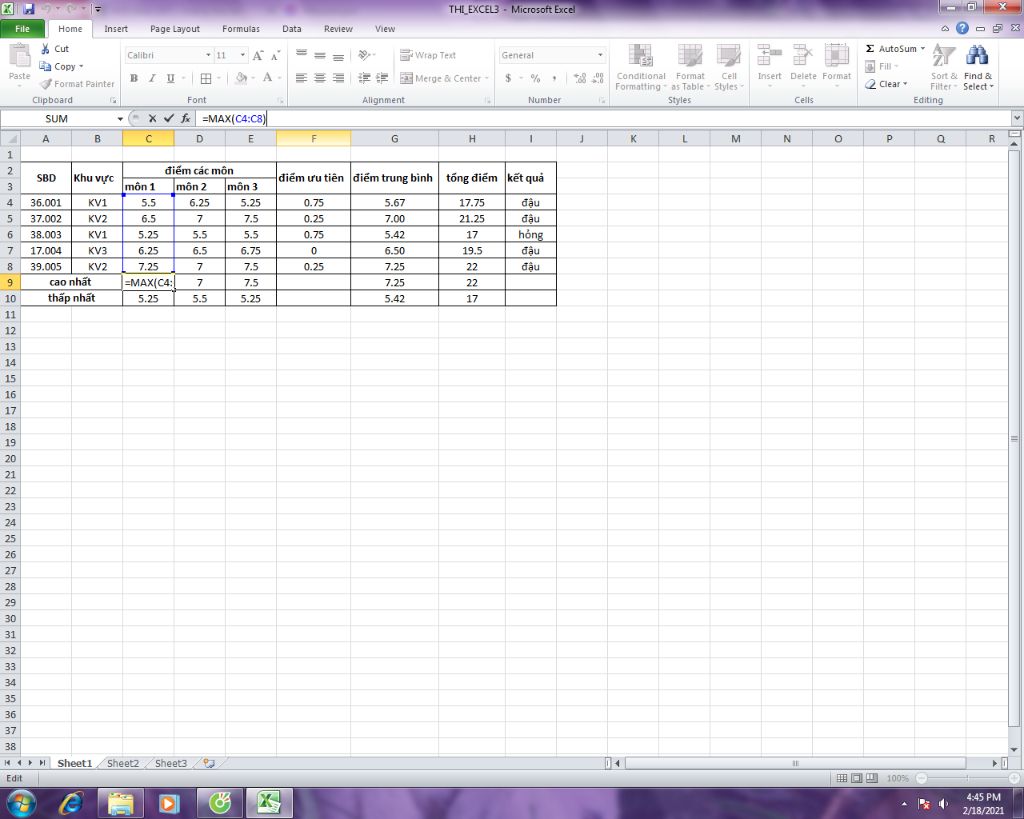Open Cell Styles gallery
The width and height of the screenshot is (1024, 819).
point(729,67)
